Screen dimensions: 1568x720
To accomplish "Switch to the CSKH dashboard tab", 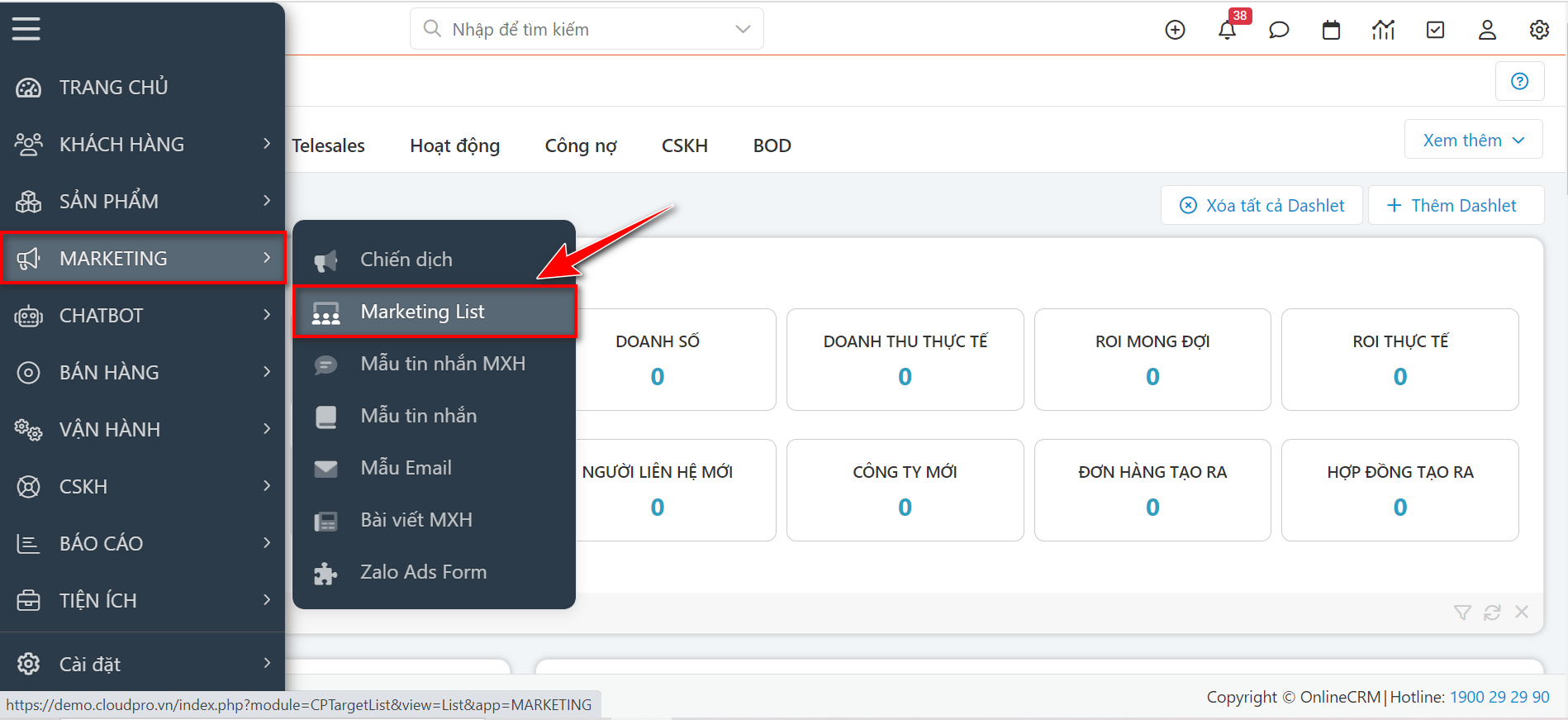I will point(685,145).
